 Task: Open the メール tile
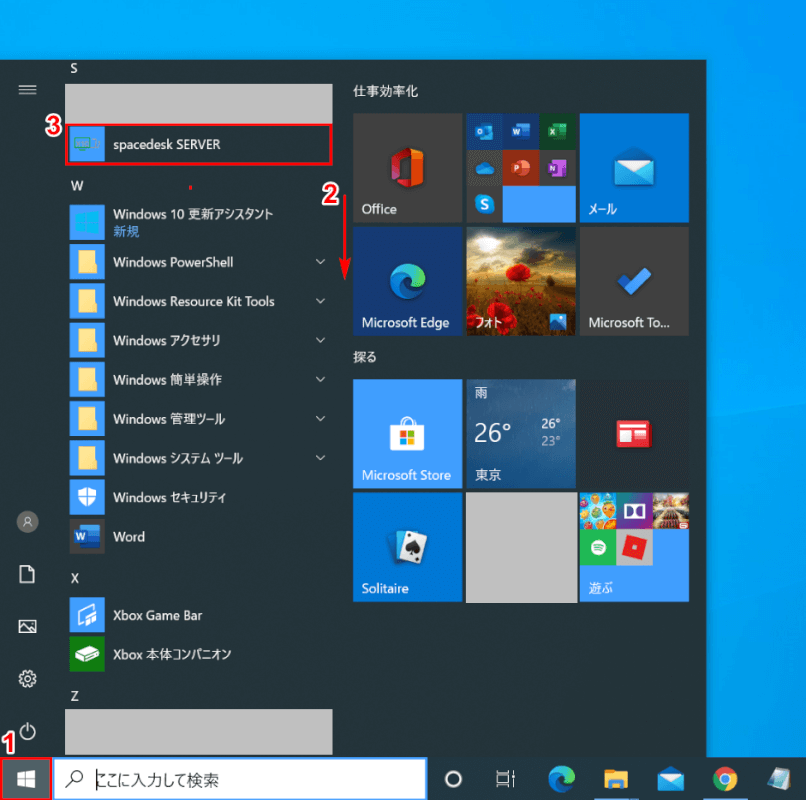point(634,168)
